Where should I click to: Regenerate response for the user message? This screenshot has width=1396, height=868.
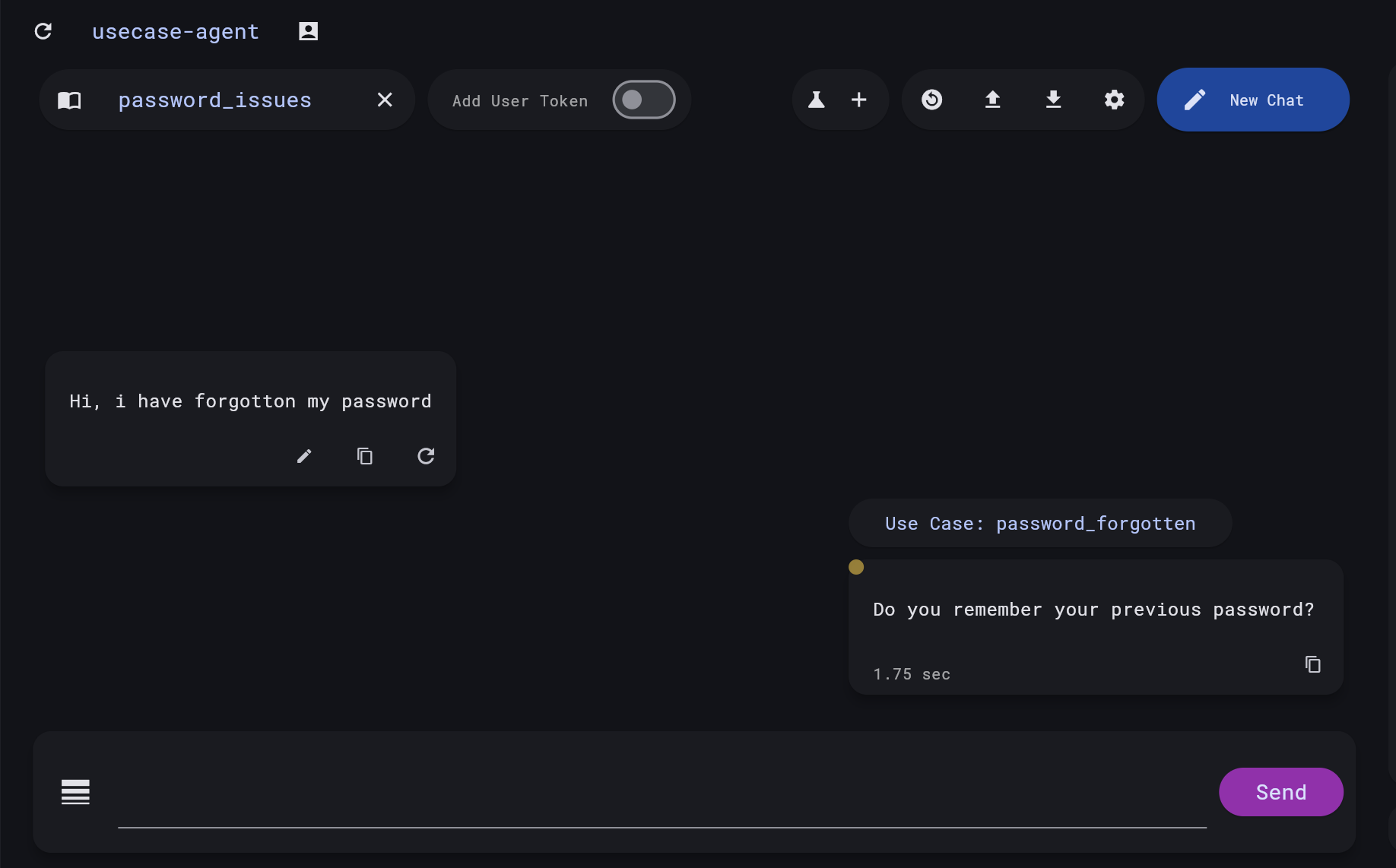click(426, 456)
